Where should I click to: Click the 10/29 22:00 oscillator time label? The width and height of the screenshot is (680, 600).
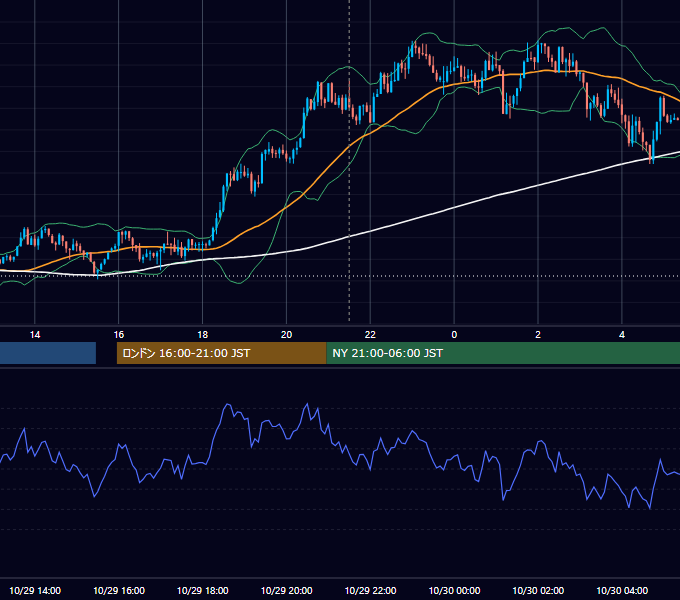370,590
